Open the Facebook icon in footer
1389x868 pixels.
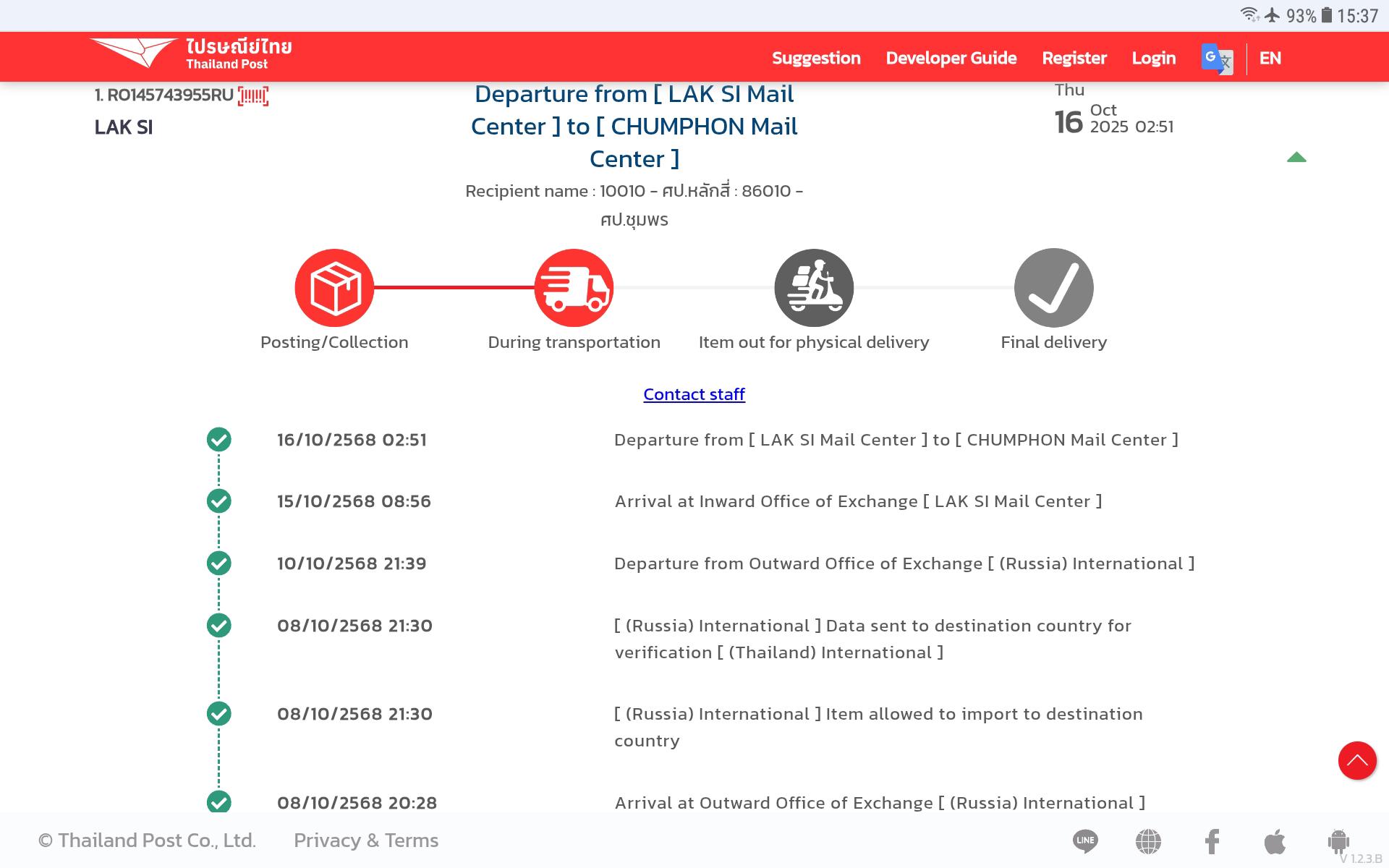(1212, 841)
